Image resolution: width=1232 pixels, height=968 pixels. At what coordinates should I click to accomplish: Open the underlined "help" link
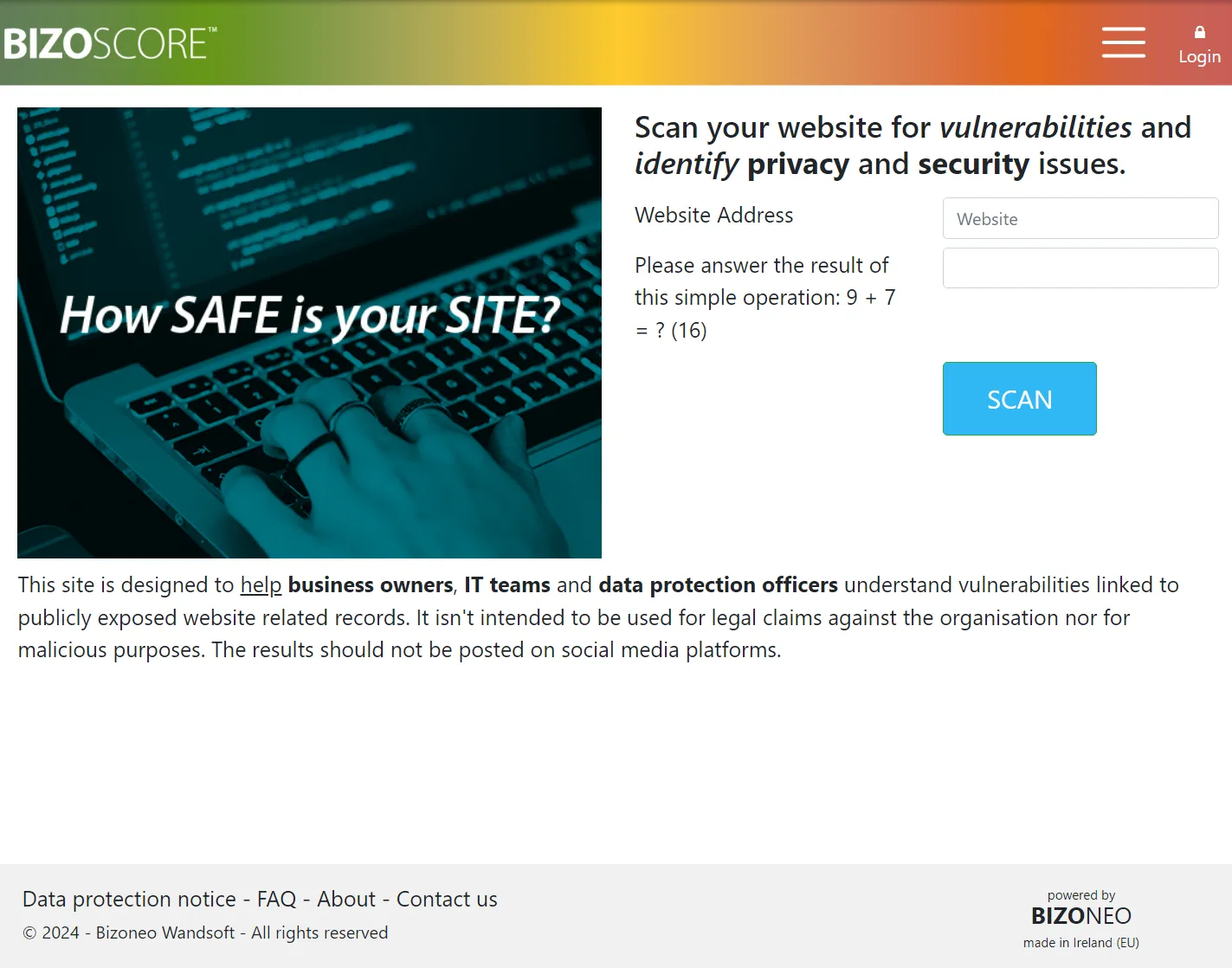(260, 584)
